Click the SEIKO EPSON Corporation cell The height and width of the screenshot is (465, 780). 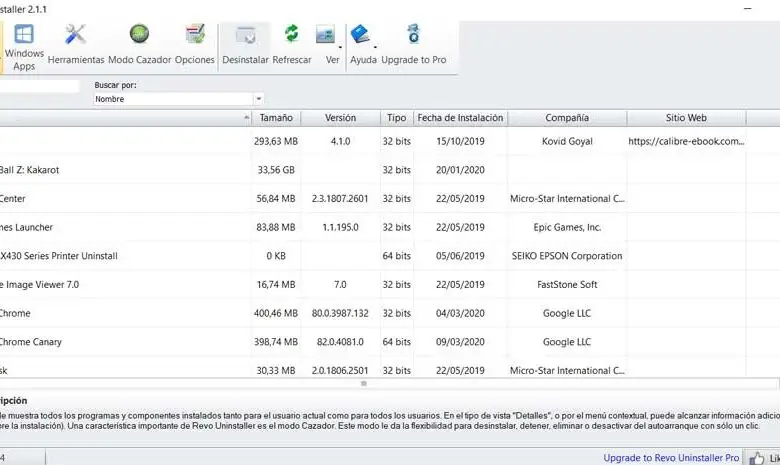click(x=567, y=256)
